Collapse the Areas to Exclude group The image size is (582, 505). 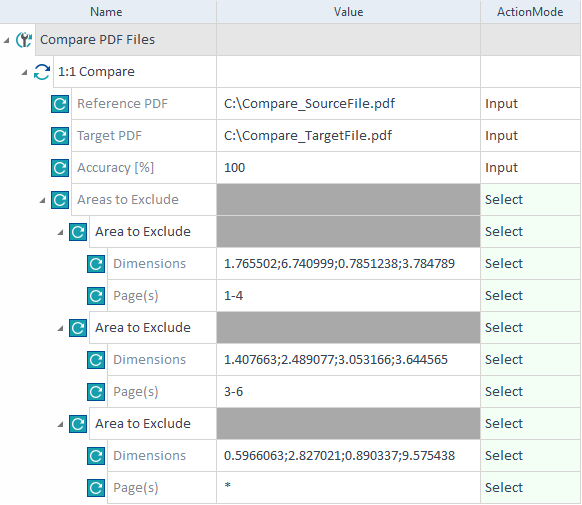click(42, 200)
